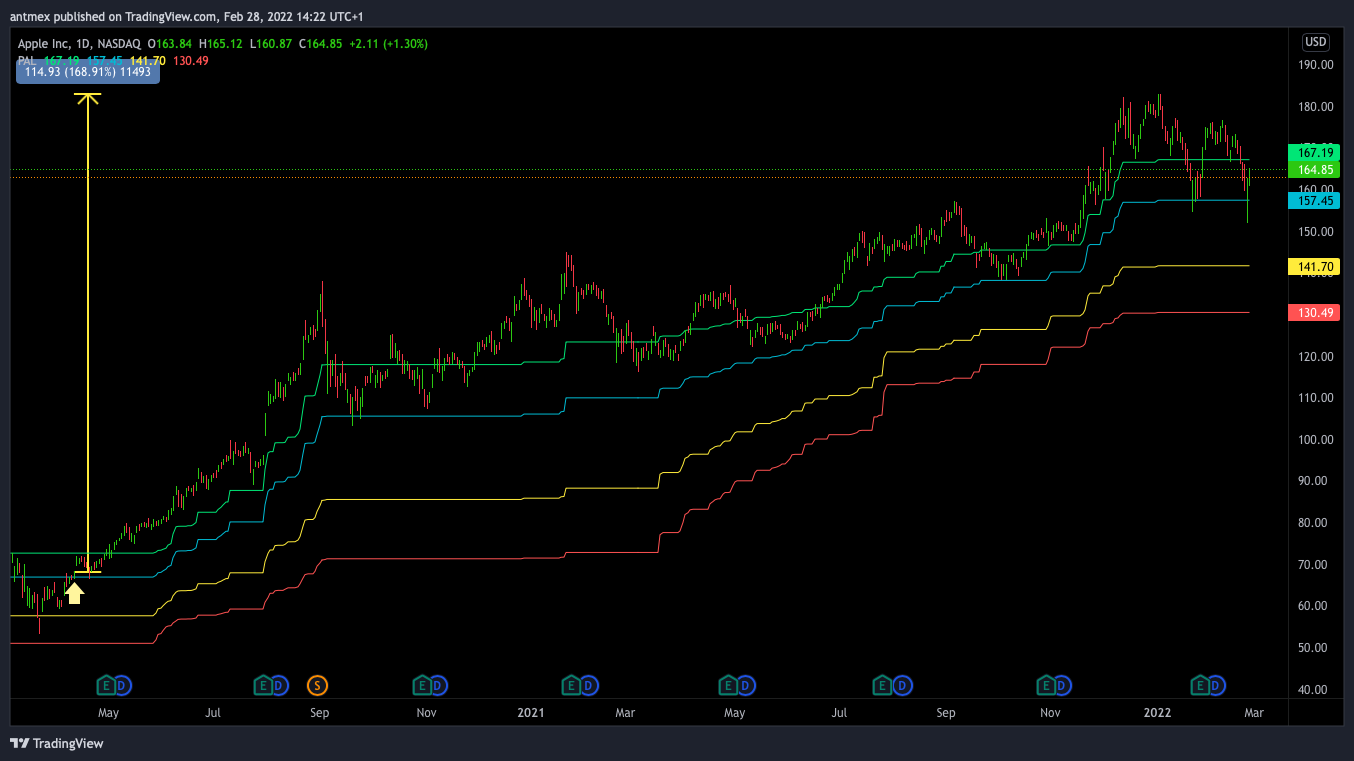Click the 120.00 price scale label
Viewport: 1354px width, 761px height.
click(x=1315, y=356)
